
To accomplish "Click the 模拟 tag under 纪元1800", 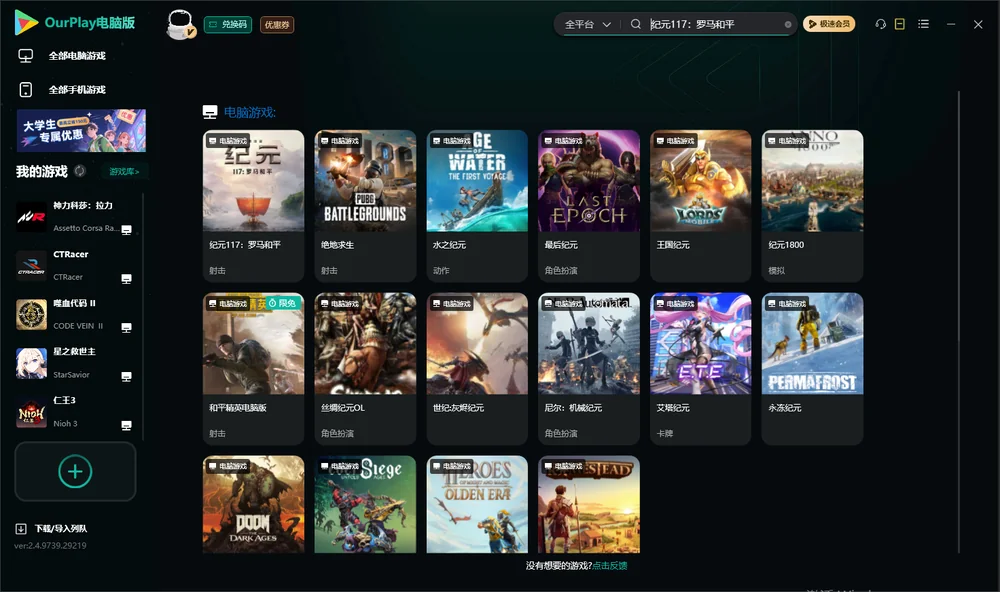I will point(776,270).
